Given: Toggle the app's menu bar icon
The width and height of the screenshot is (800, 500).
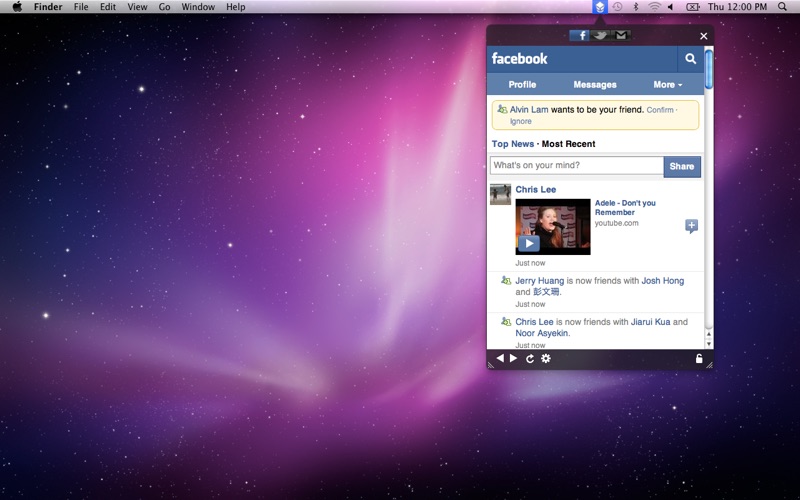Looking at the screenshot, I should [x=599, y=7].
